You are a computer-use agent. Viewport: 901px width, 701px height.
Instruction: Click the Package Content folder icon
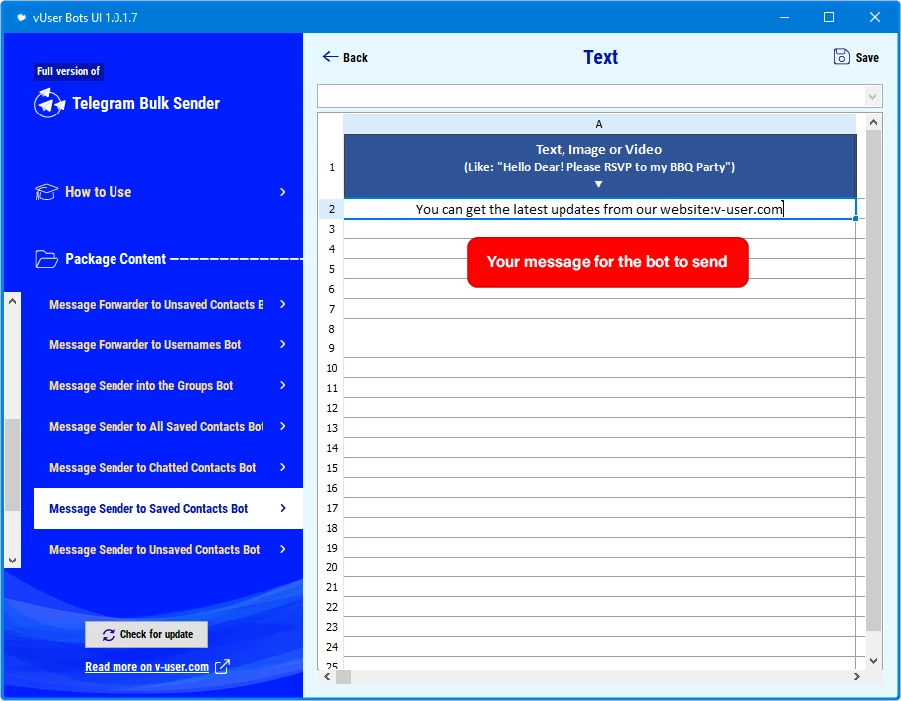(46, 259)
